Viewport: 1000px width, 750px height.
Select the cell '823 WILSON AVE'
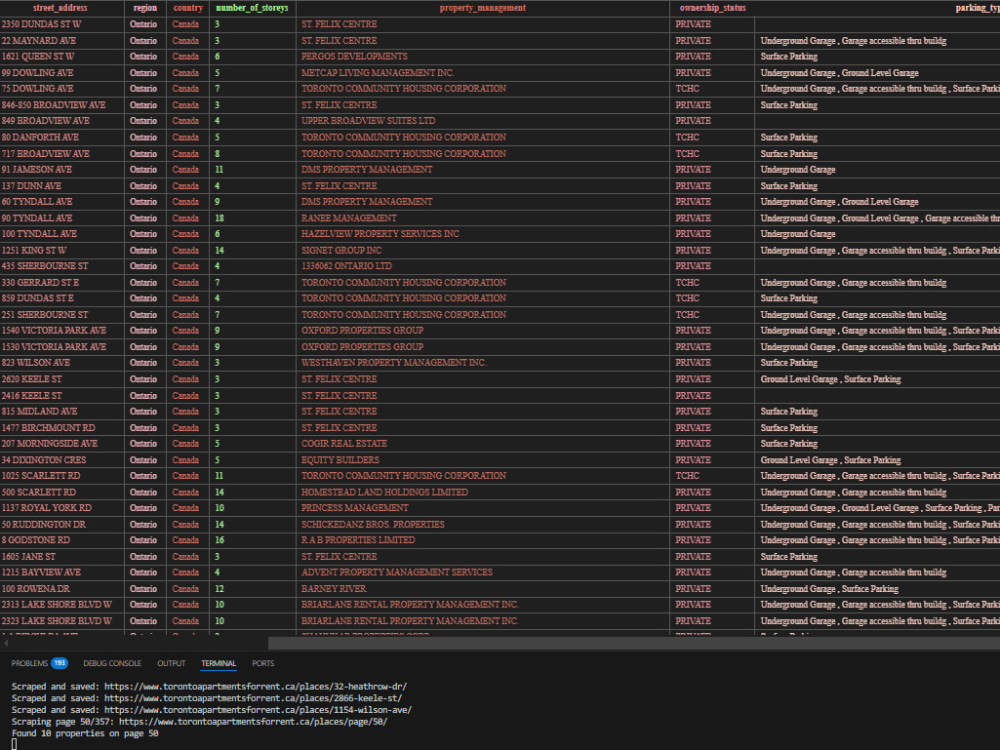point(62,363)
